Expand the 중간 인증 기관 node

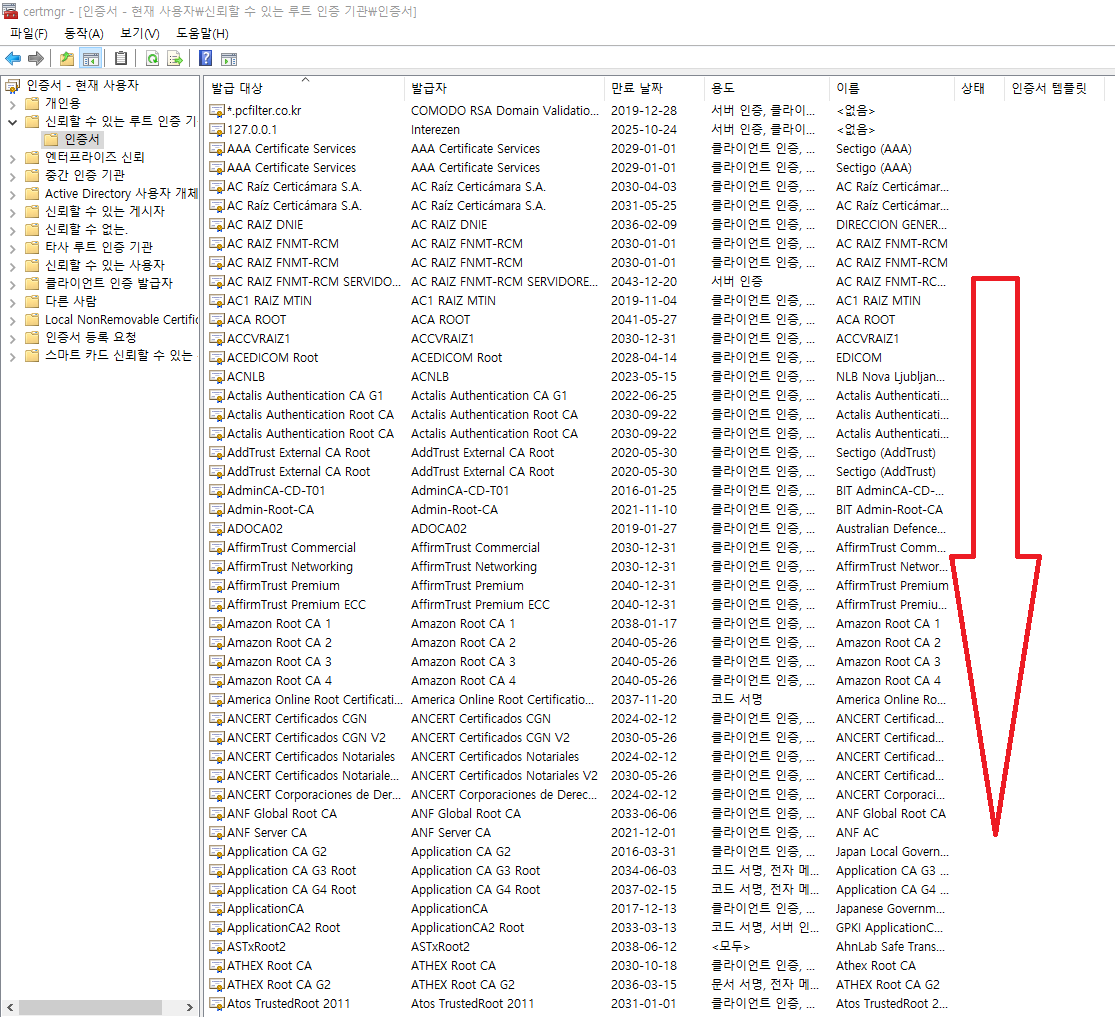(x=12, y=176)
